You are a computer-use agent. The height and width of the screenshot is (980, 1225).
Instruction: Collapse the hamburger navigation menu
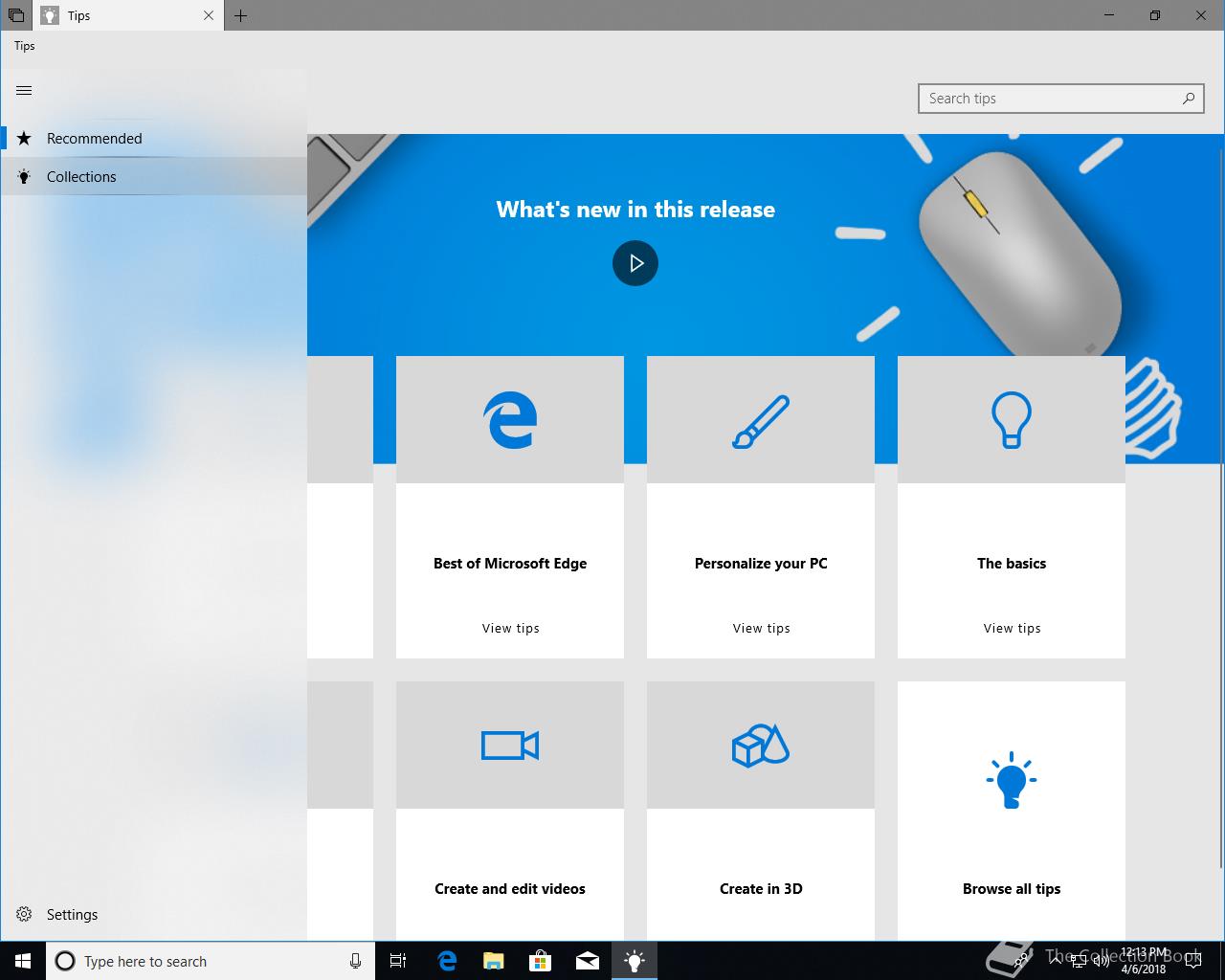click(x=24, y=90)
